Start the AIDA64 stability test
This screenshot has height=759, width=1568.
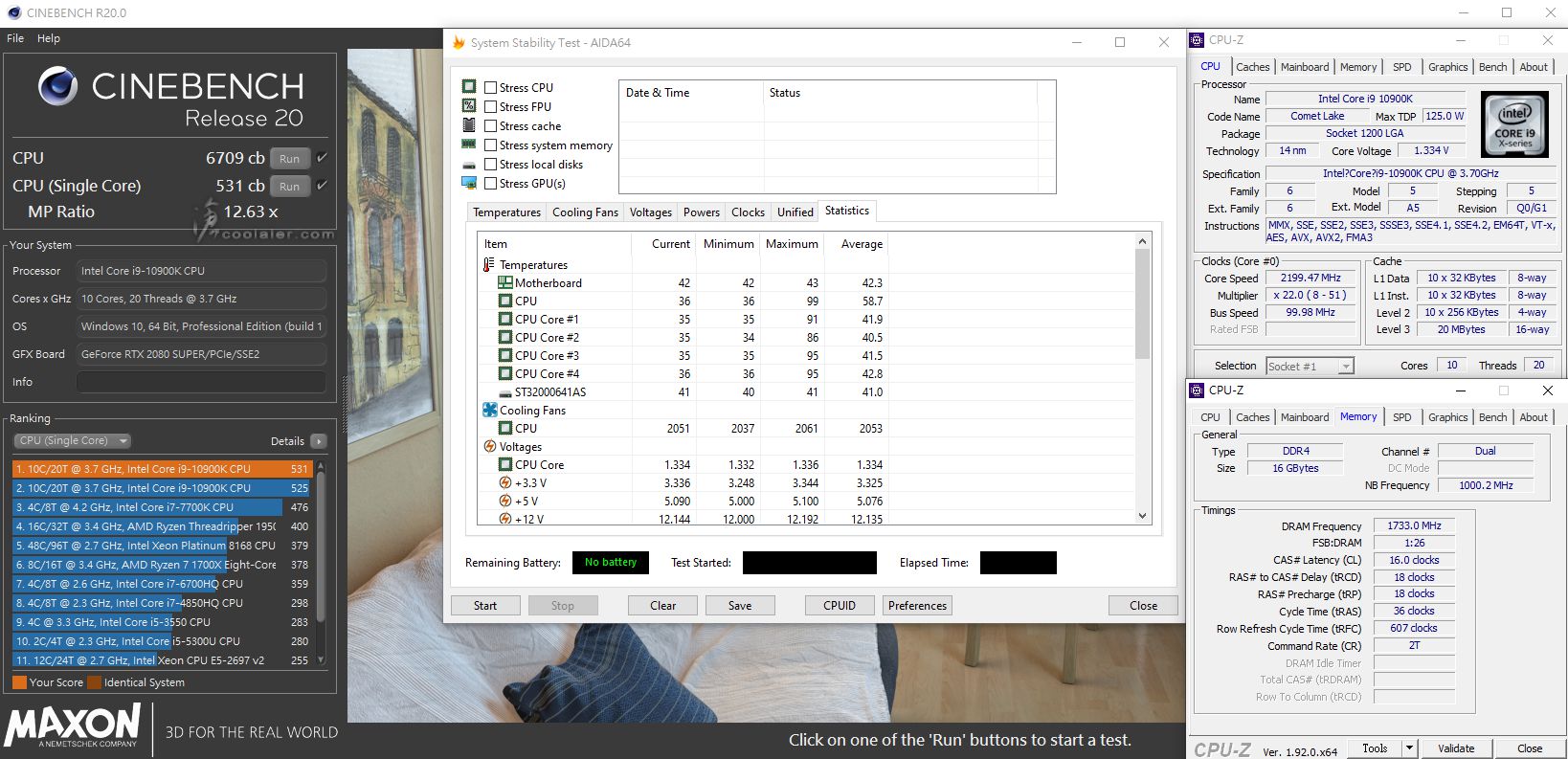[485, 606]
